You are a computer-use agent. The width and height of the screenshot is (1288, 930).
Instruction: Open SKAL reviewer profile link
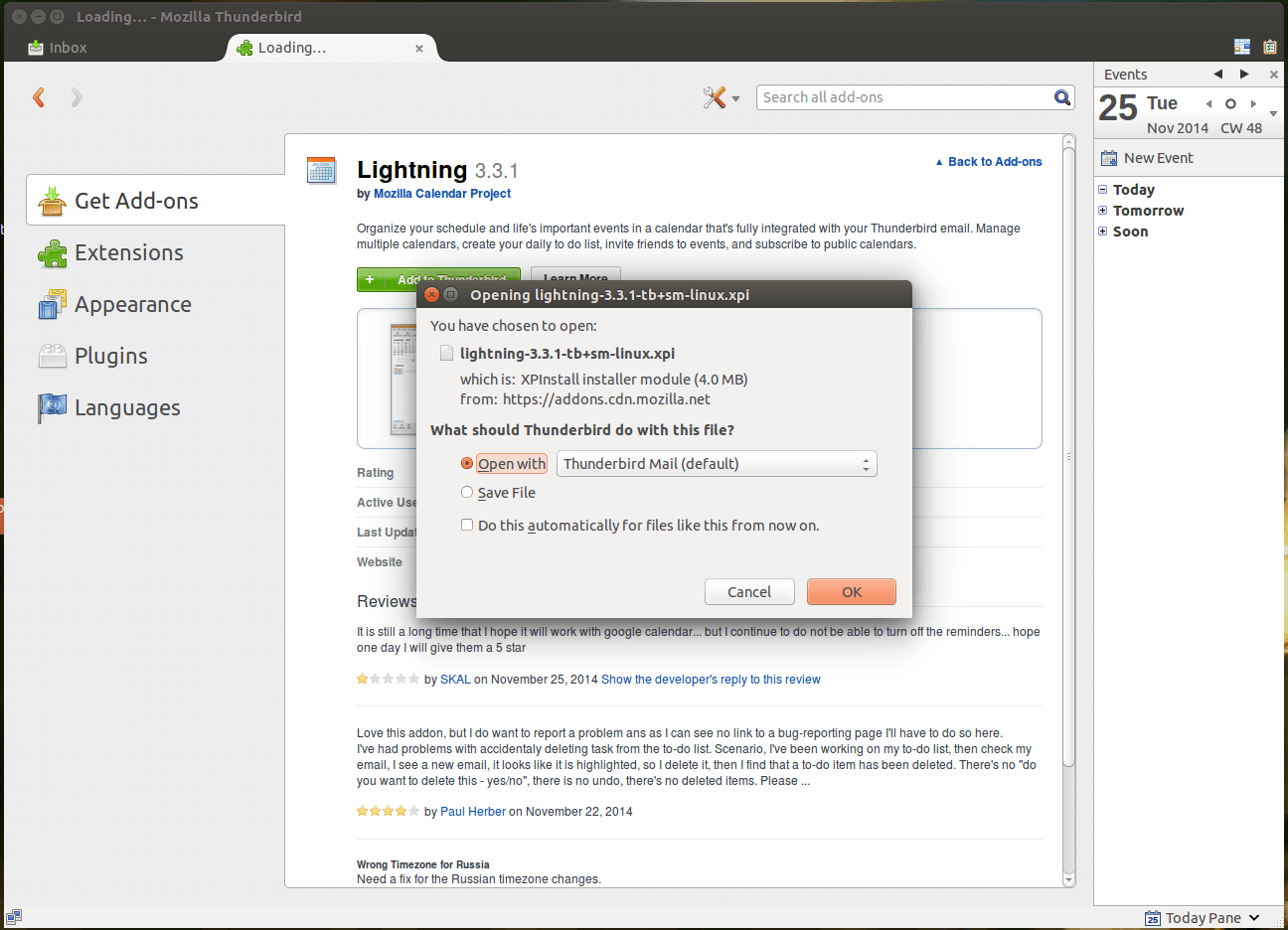pyautogui.click(x=455, y=680)
